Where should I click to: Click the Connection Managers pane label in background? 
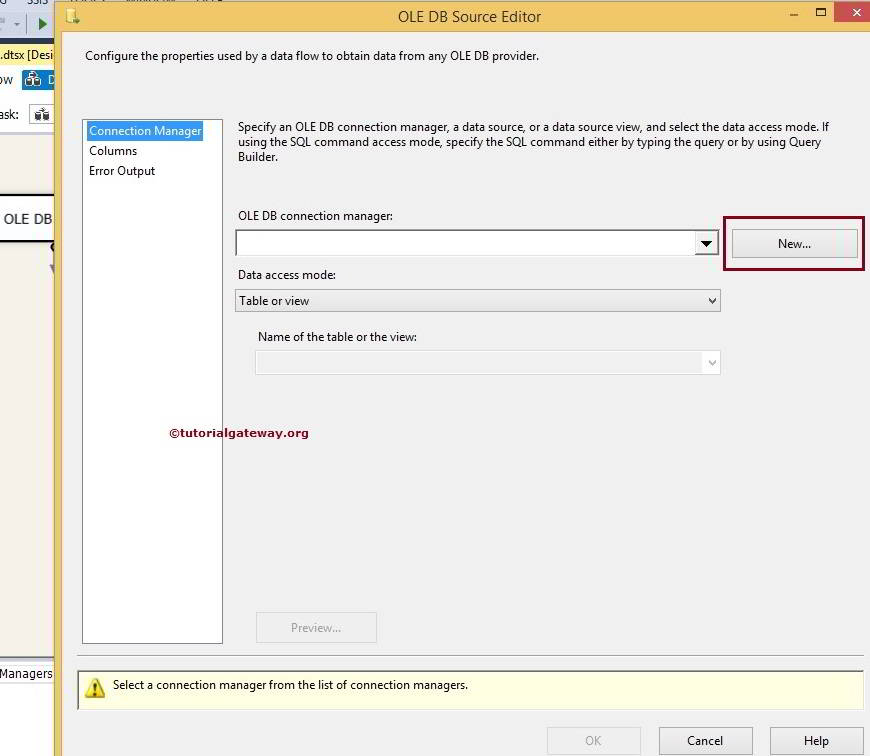click(26, 673)
